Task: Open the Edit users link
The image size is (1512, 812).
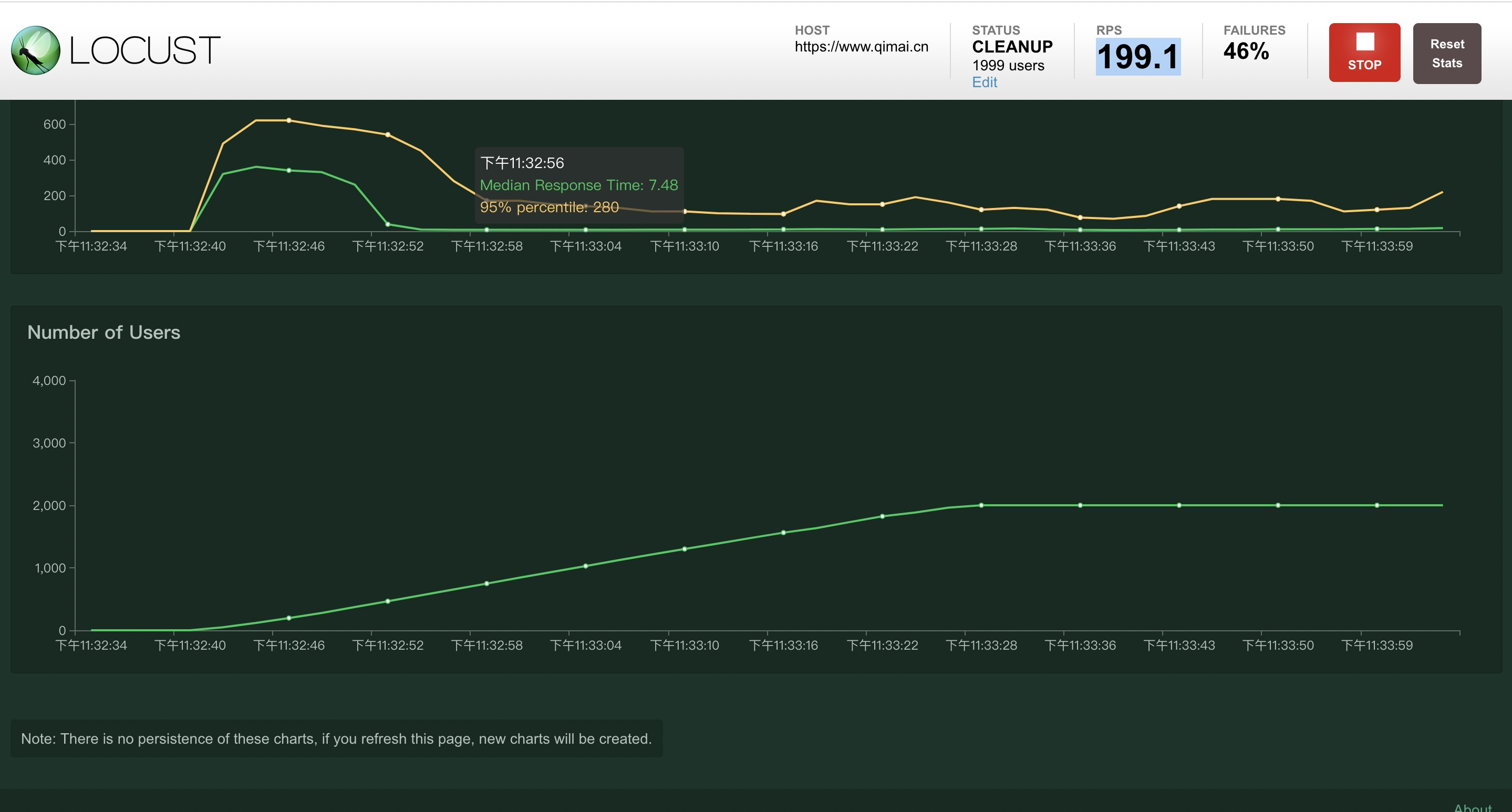Action: click(985, 82)
